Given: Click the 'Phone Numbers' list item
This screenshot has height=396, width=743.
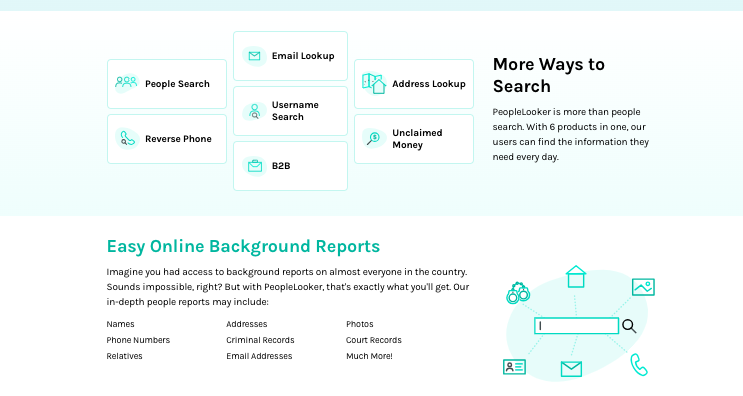Looking at the screenshot, I should (x=138, y=340).
